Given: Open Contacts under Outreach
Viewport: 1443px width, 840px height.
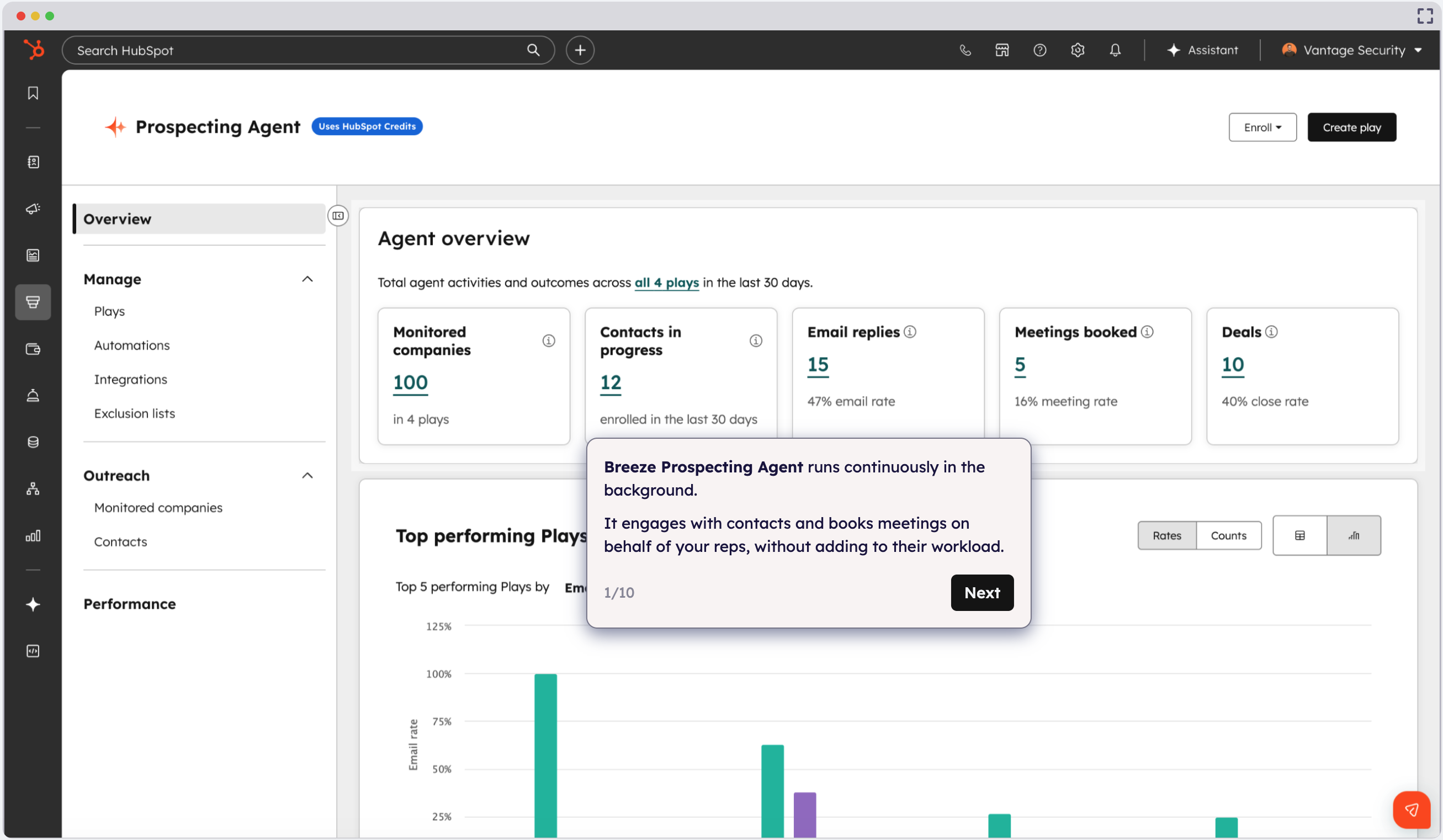Looking at the screenshot, I should [120, 543].
